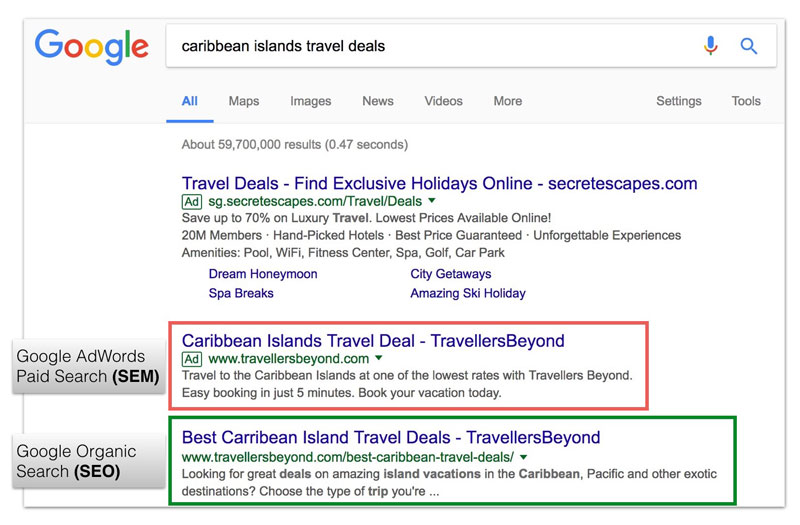This screenshot has height=525, width=800.
Task: Switch to the Images tab
Action: pyautogui.click(x=311, y=101)
